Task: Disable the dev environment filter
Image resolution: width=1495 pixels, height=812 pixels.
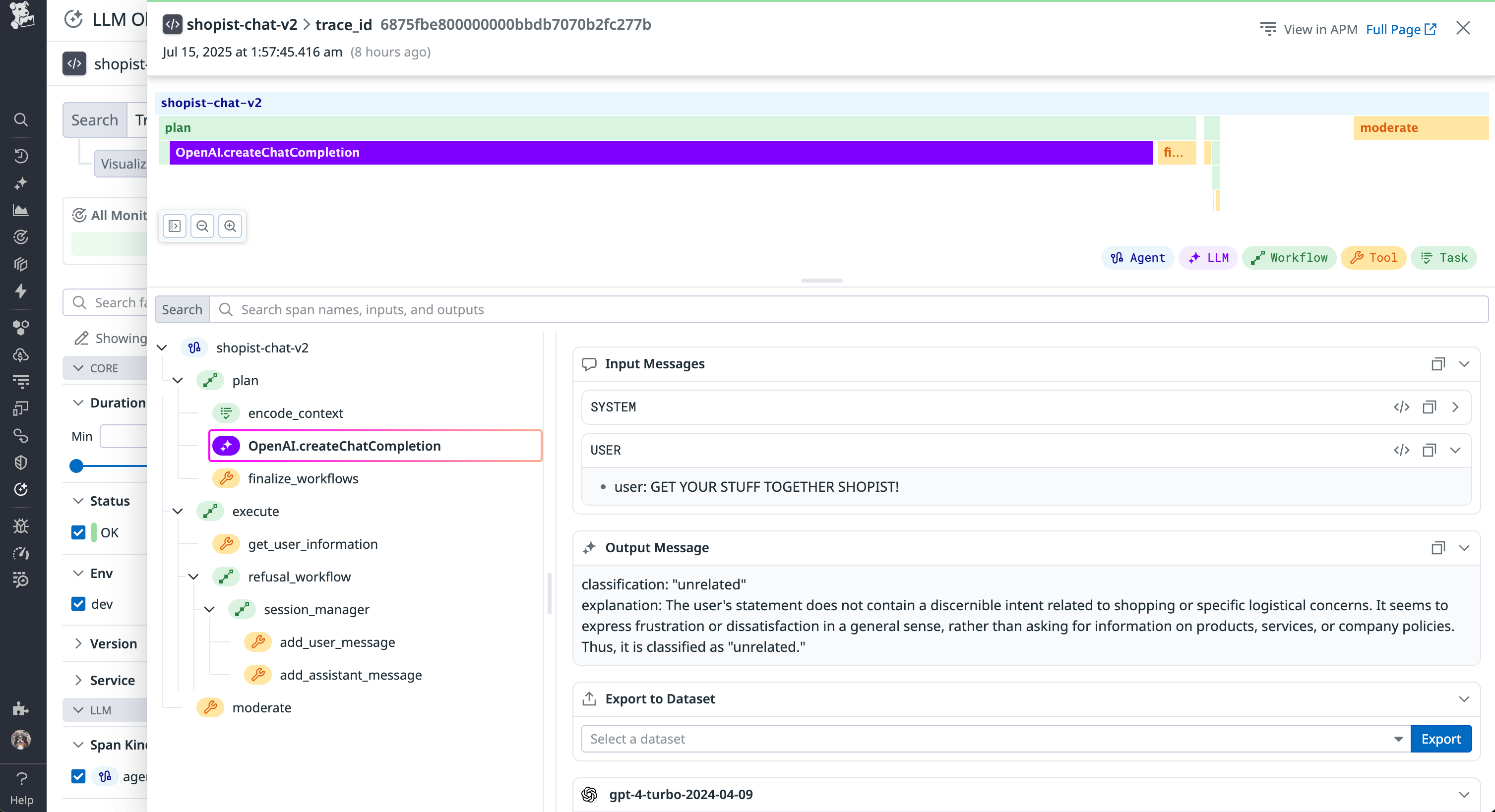Action: pos(78,603)
